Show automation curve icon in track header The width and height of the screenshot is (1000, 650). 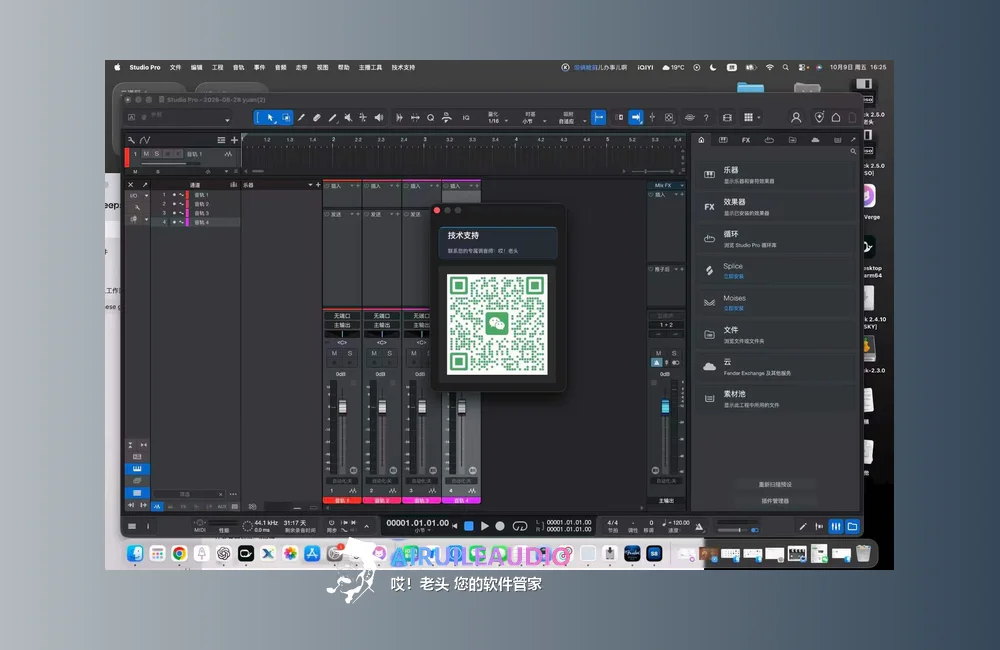coord(145,140)
